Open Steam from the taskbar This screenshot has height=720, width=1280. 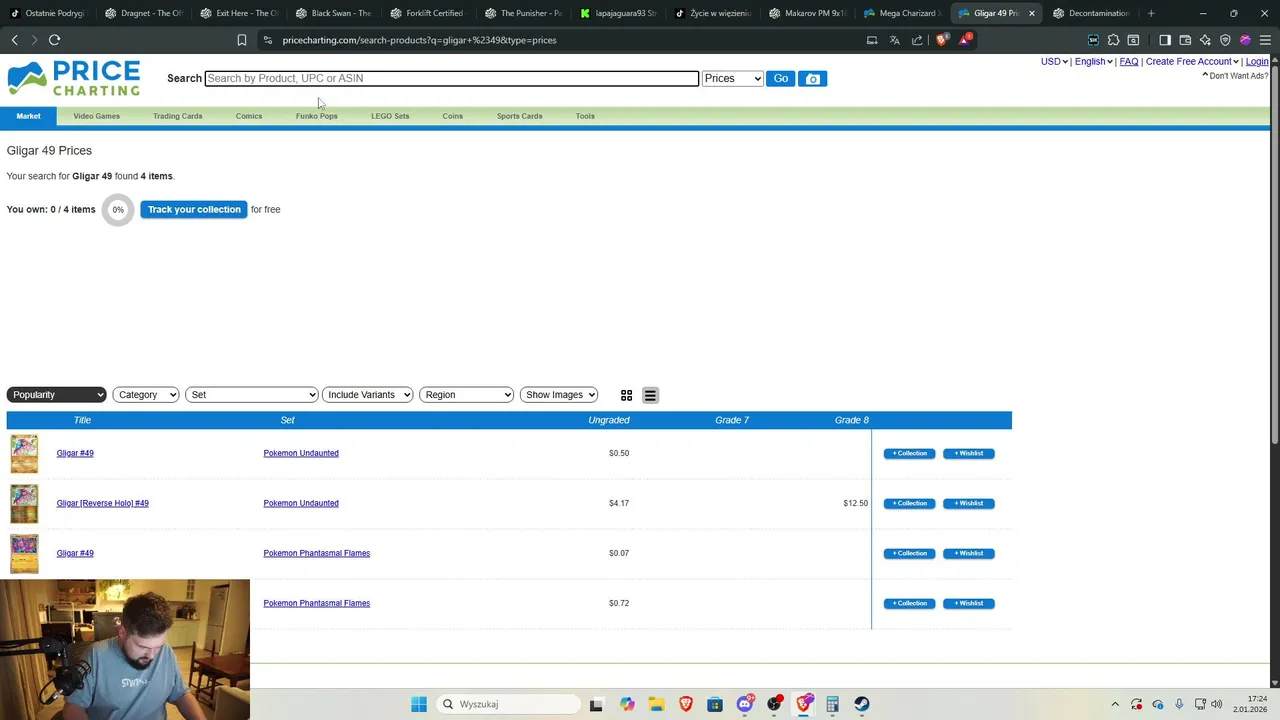click(861, 704)
